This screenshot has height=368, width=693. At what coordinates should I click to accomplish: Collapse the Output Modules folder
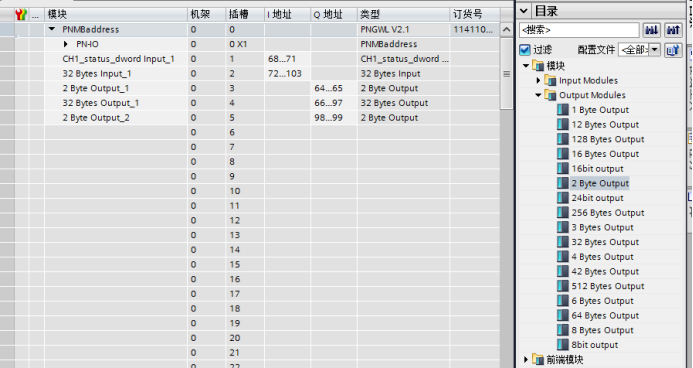point(538,95)
